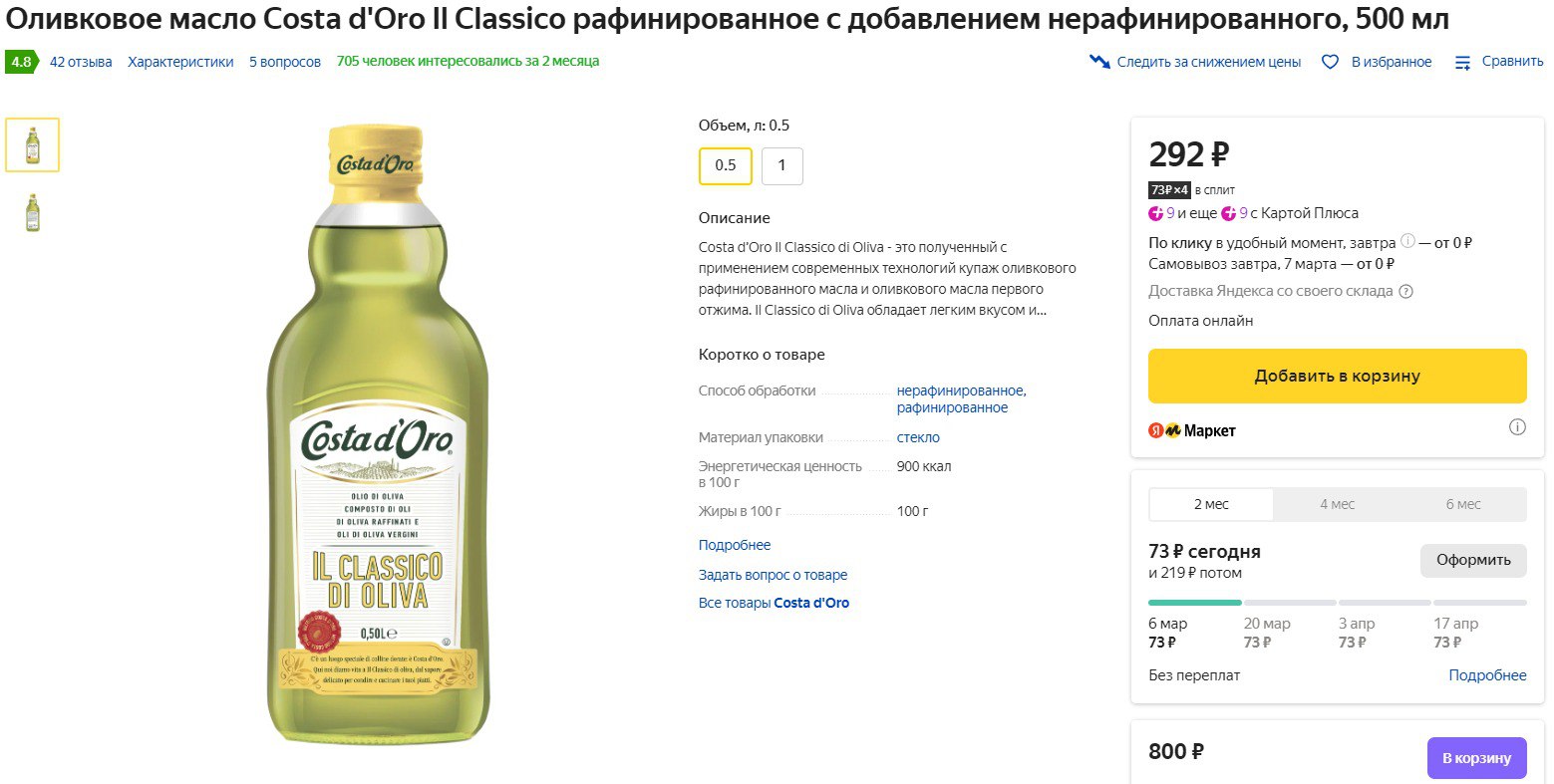Click the Оформить split payment button
Screen dimensions: 1554x784
1473,560
